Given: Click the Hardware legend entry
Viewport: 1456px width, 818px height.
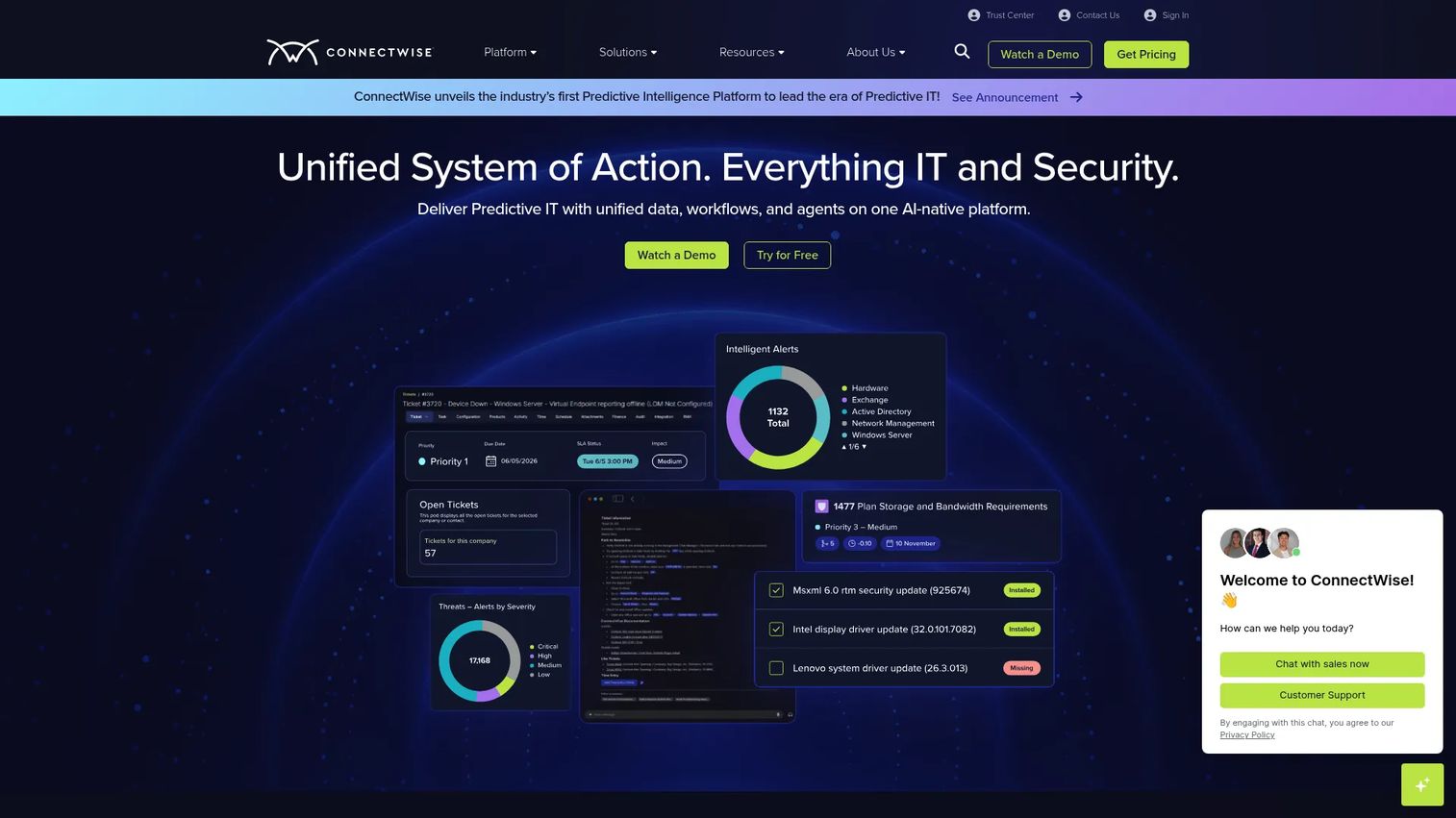Looking at the screenshot, I should click(865, 388).
